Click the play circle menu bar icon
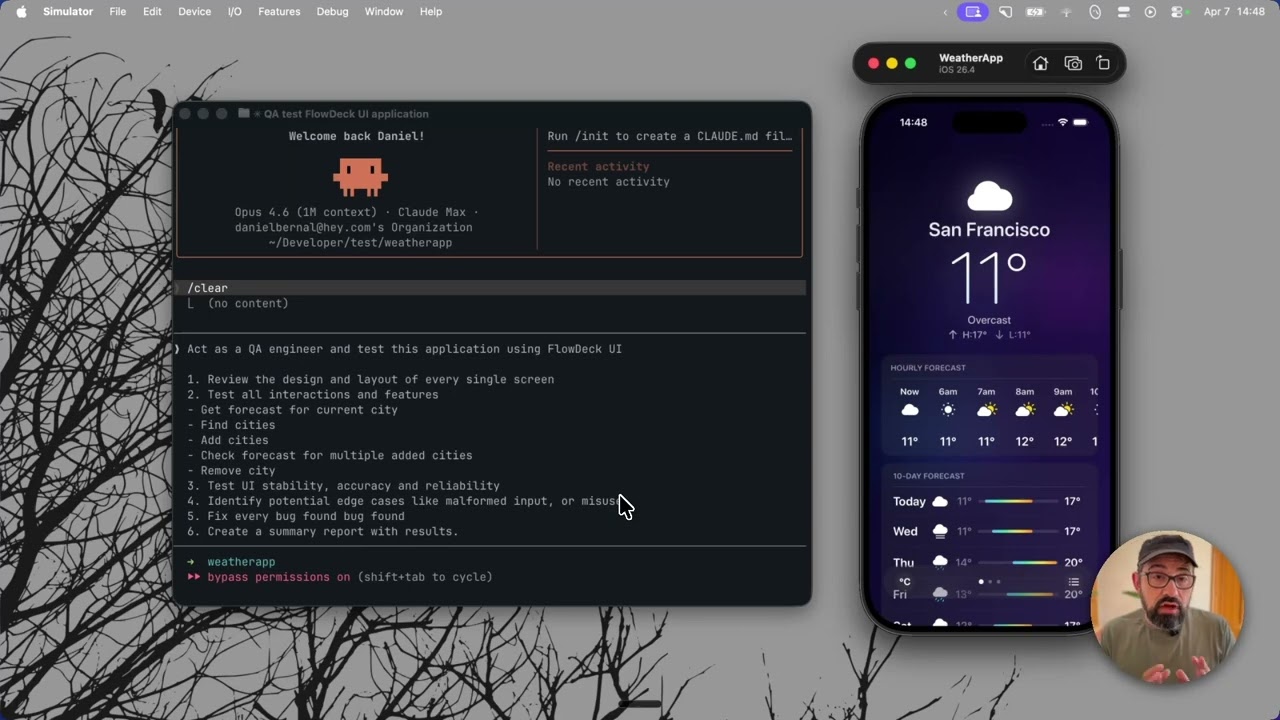Viewport: 1280px width, 720px height. [1150, 12]
